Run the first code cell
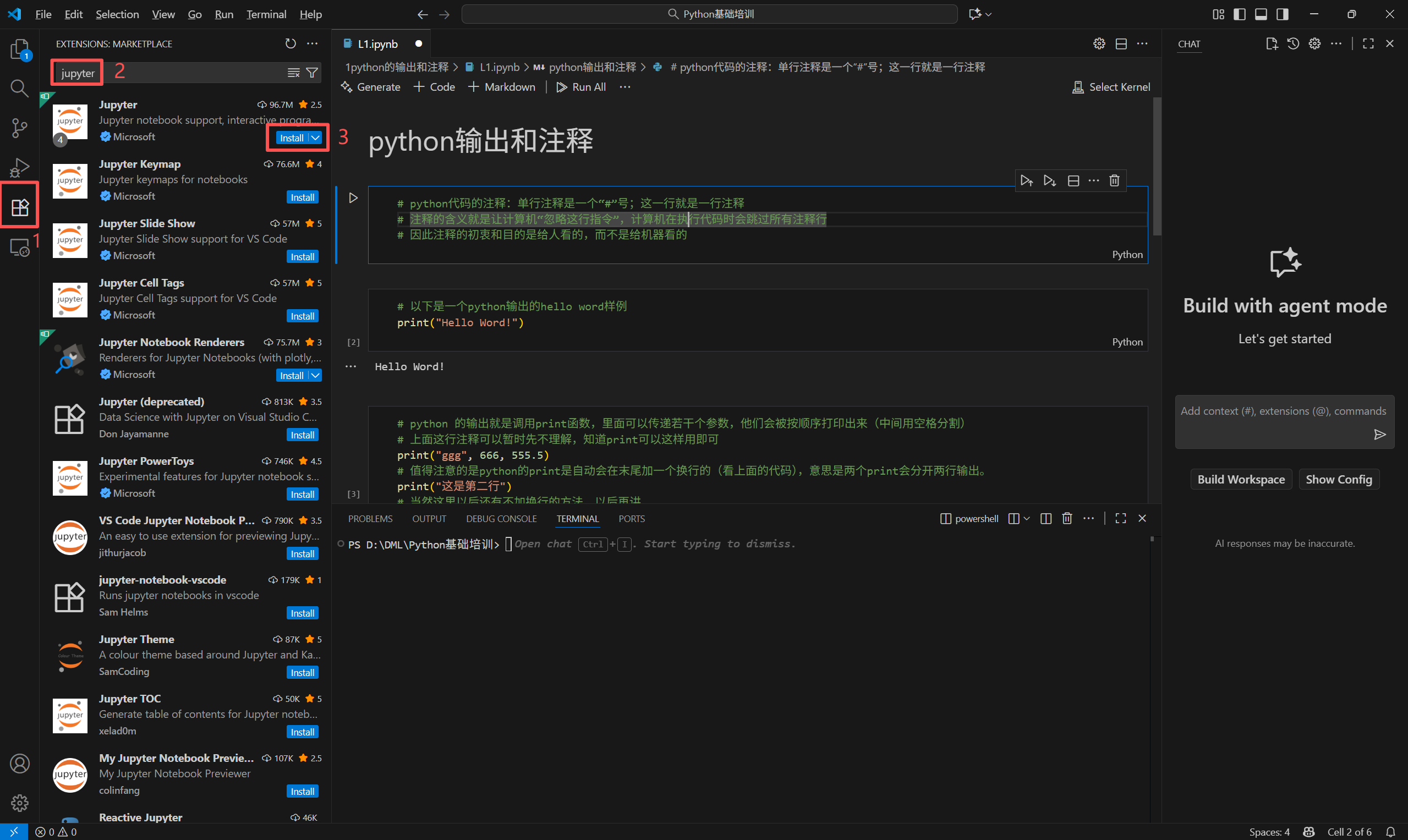1408x840 pixels. point(353,197)
